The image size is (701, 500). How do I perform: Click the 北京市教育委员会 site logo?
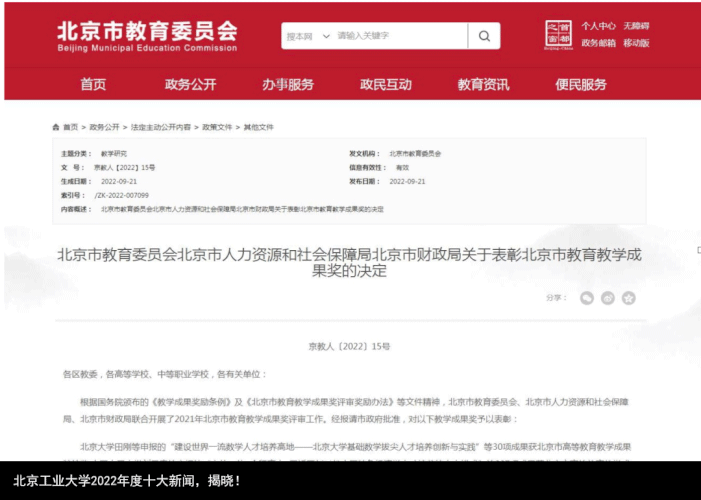click(x=147, y=36)
